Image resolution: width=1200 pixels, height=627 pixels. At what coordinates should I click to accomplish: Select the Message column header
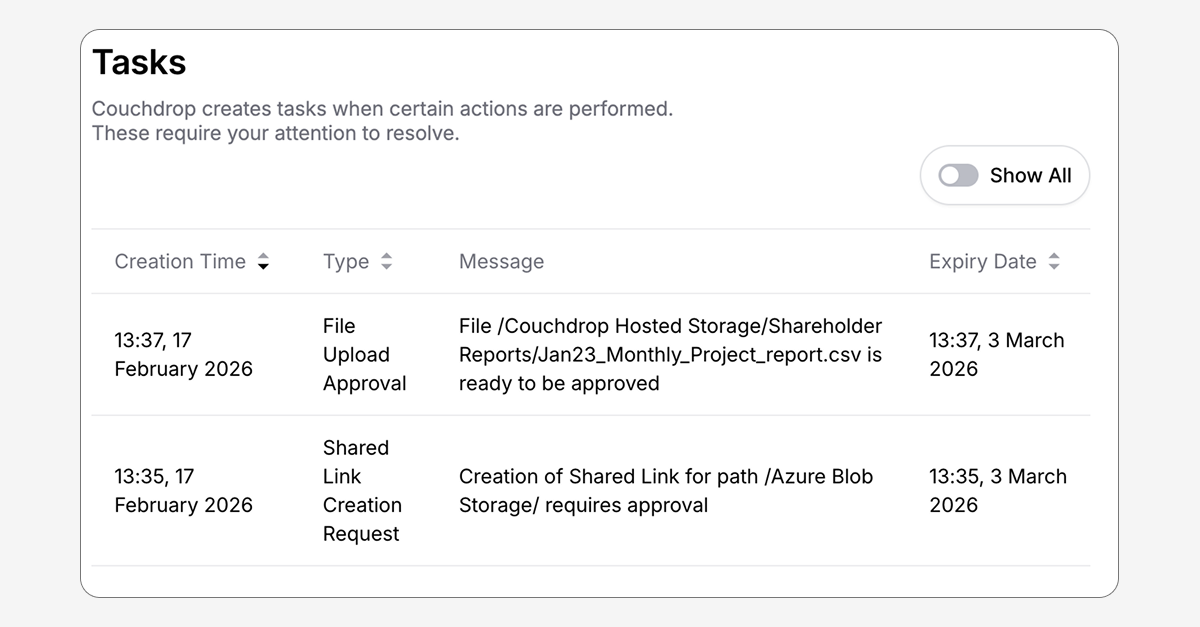coord(501,261)
